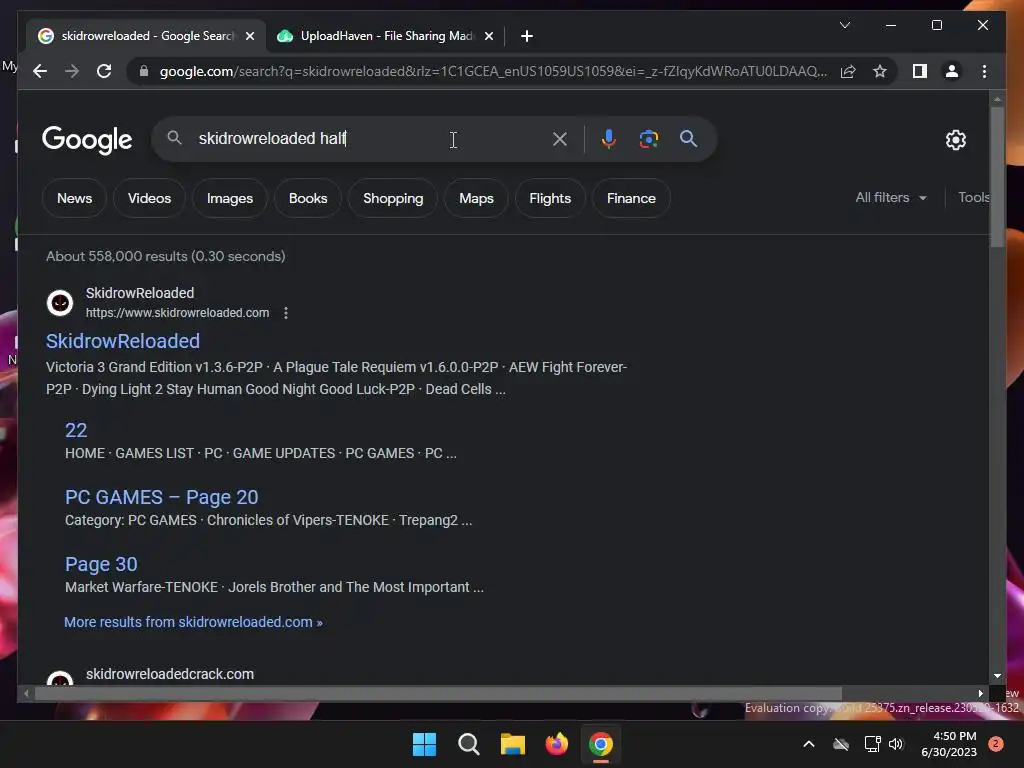Viewport: 1024px width, 768px height.
Task: Start voice search with microphone
Action: pyautogui.click(x=609, y=138)
